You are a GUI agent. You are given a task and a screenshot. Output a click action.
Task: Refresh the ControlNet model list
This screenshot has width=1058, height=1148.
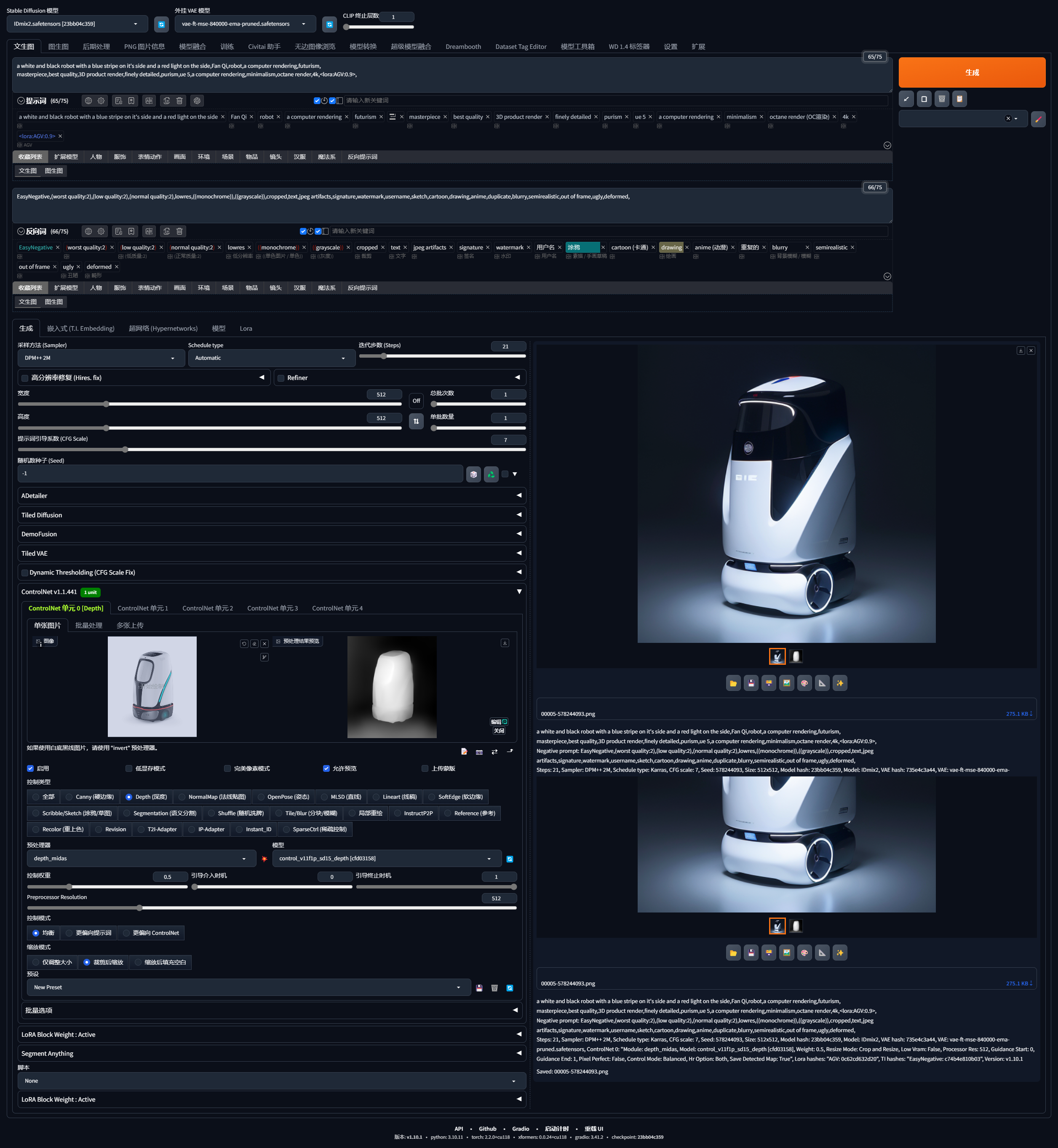point(510,859)
